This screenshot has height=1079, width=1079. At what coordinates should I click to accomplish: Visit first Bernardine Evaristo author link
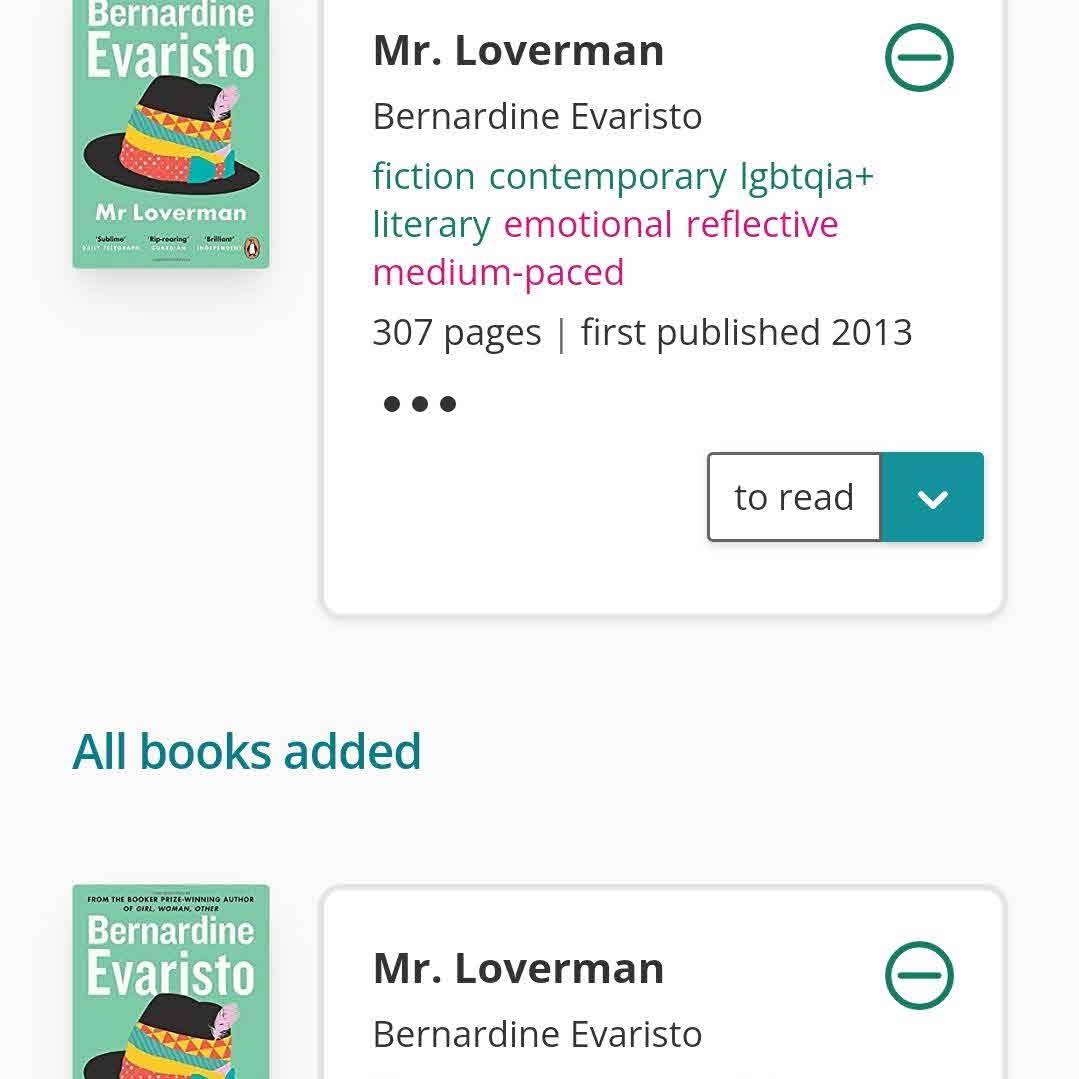[537, 116]
